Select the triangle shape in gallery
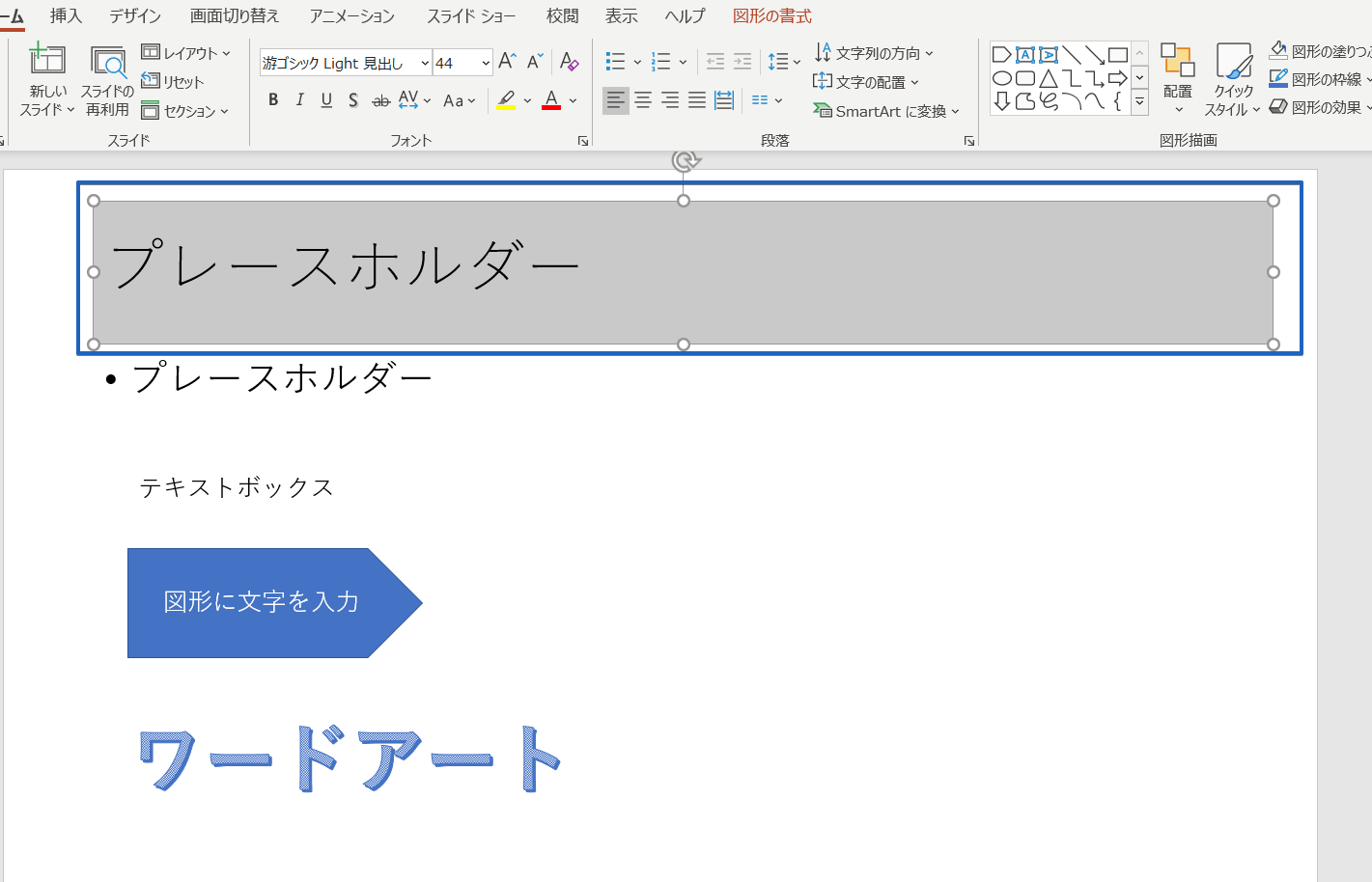The image size is (1372, 882). (1049, 78)
